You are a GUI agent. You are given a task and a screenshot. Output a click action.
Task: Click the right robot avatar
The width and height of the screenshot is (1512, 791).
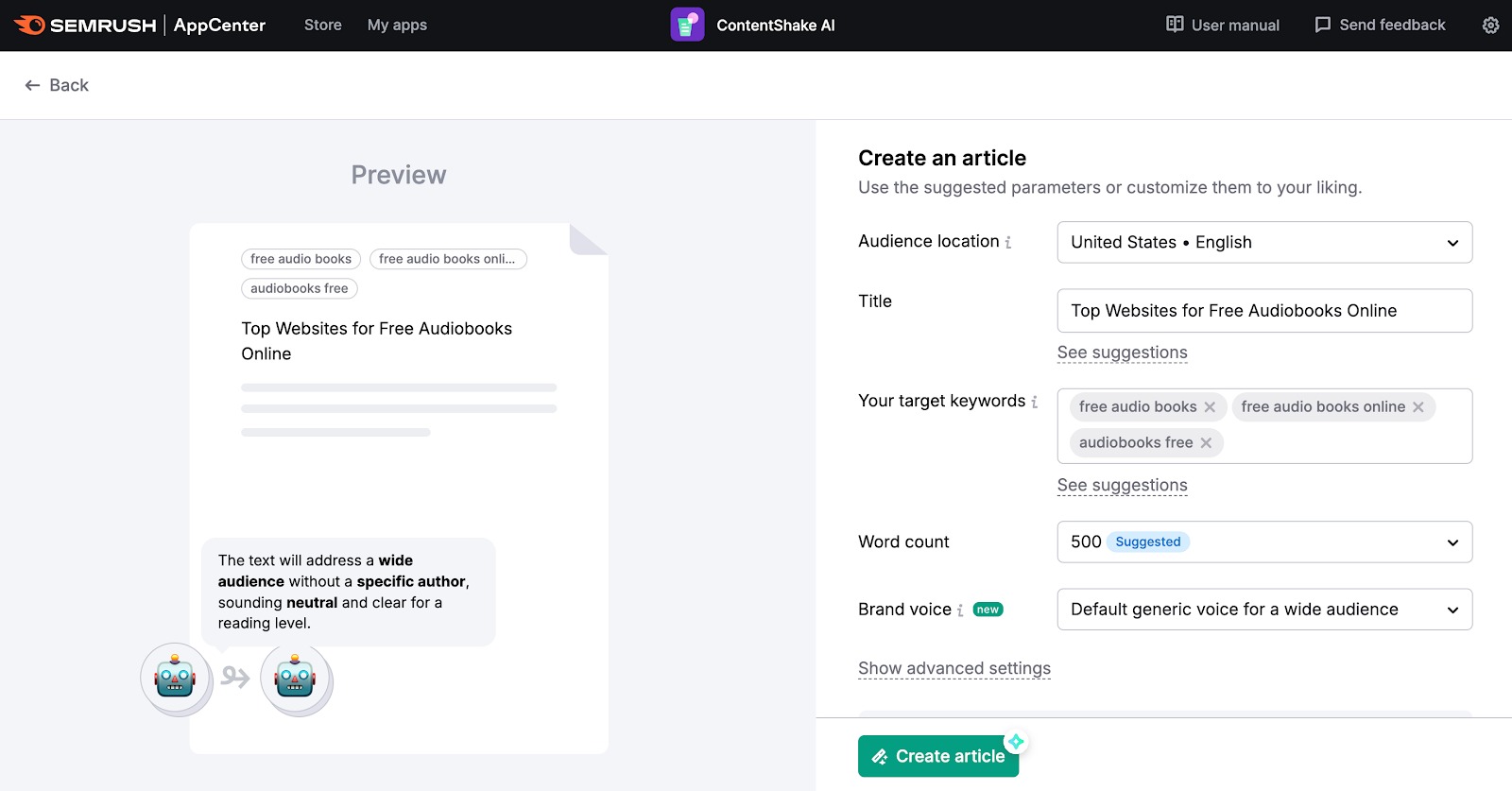click(296, 678)
